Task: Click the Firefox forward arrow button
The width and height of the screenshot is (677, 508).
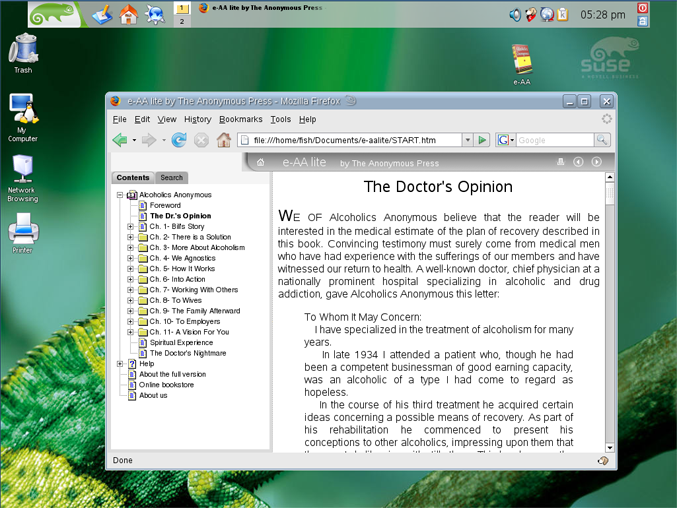Action: pyautogui.click(x=149, y=140)
